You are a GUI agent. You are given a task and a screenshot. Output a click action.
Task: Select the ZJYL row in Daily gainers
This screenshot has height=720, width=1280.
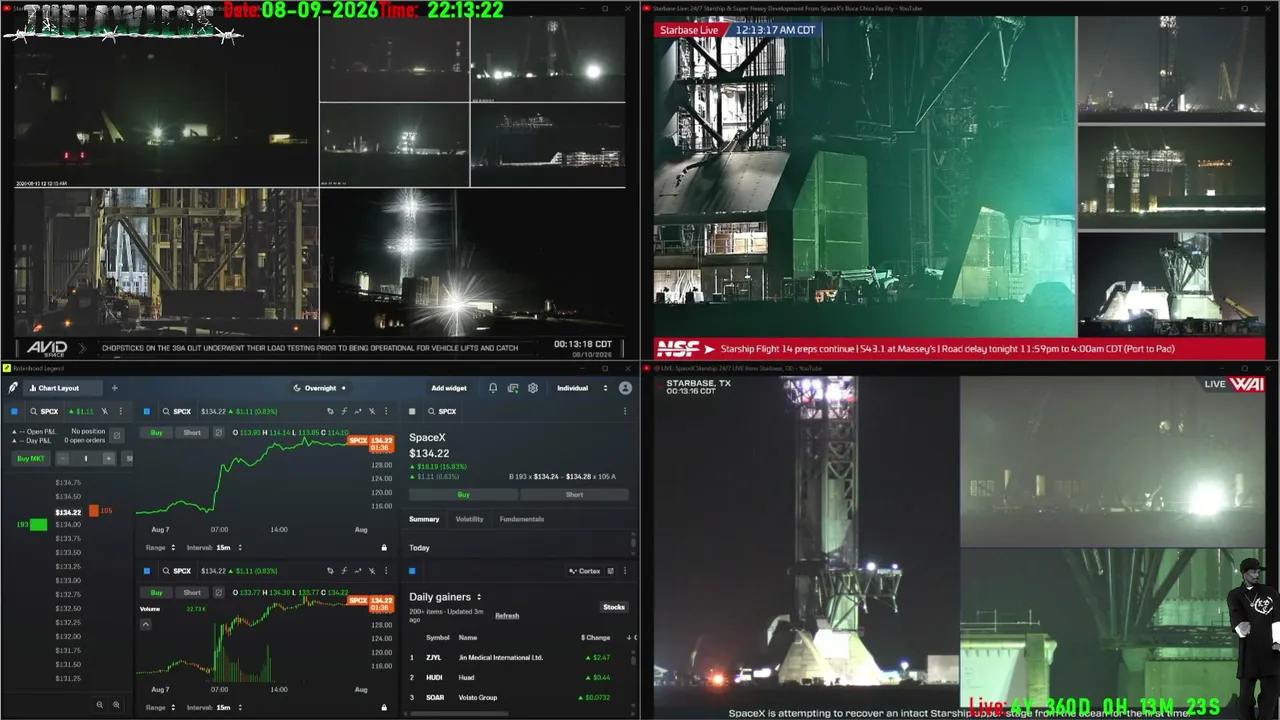point(520,657)
